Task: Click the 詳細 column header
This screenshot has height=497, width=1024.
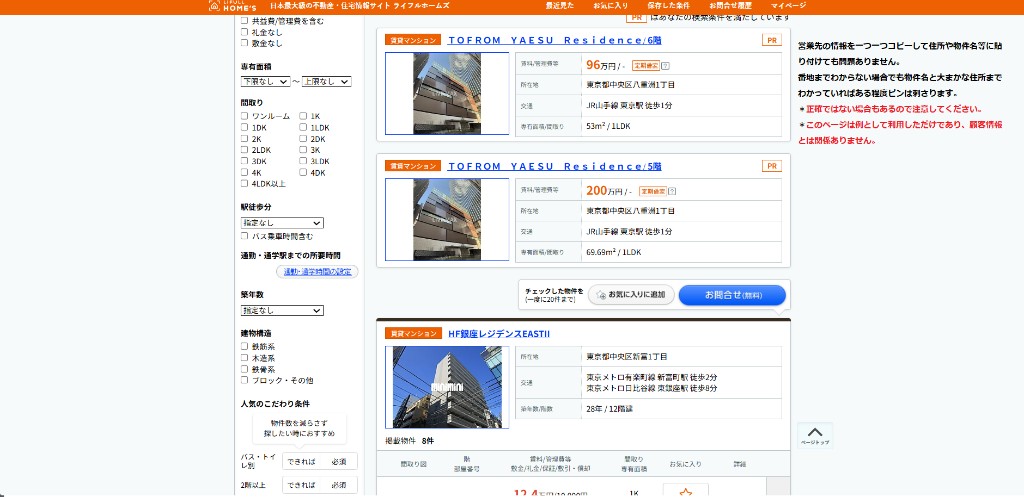Action: coord(739,464)
